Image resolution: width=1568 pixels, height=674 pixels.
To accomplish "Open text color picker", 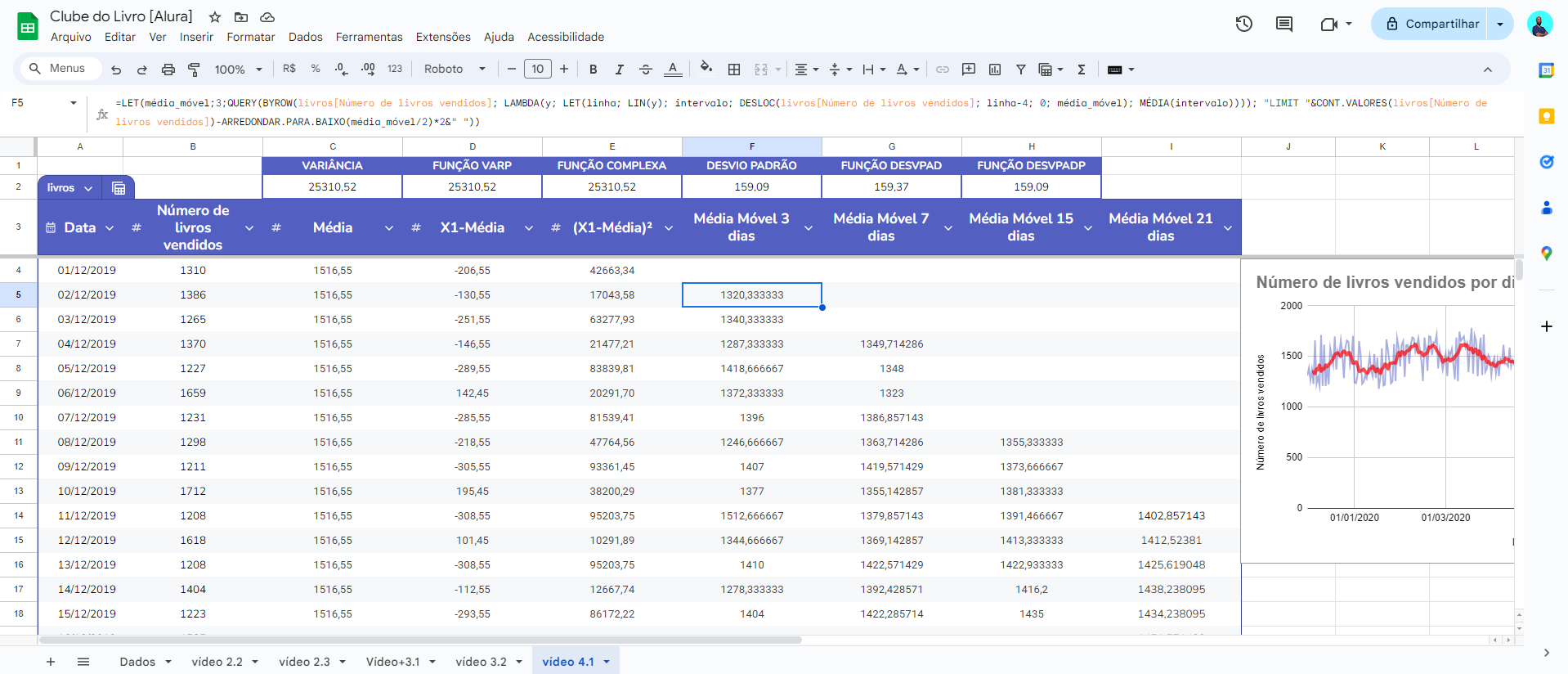I will (x=673, y=70).
